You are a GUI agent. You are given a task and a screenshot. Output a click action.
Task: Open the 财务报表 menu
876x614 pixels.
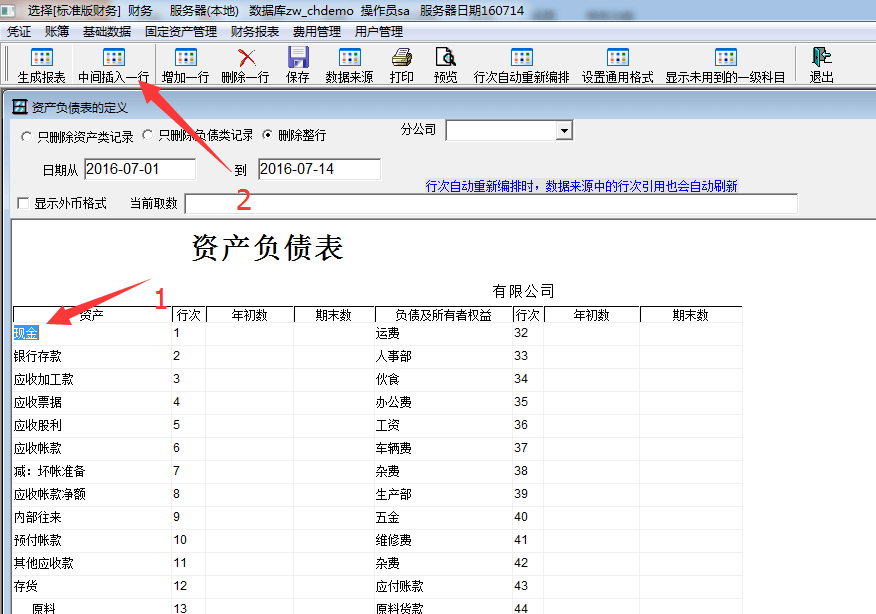point(255,32)
